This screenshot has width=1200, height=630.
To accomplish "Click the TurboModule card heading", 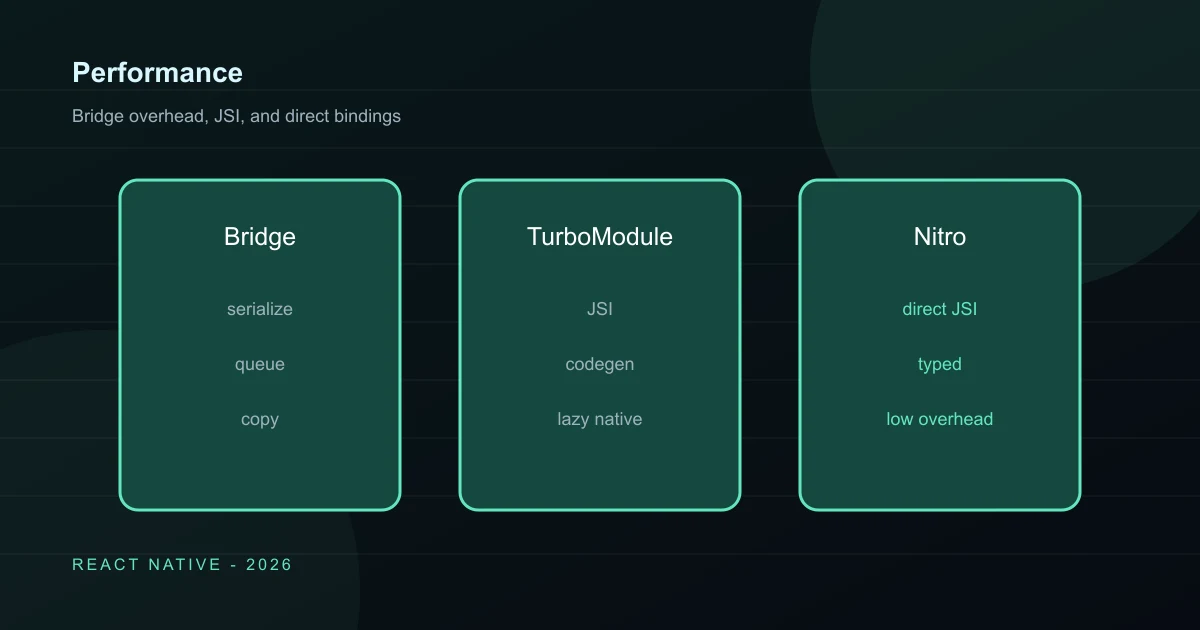I will [x=600, y=237].
